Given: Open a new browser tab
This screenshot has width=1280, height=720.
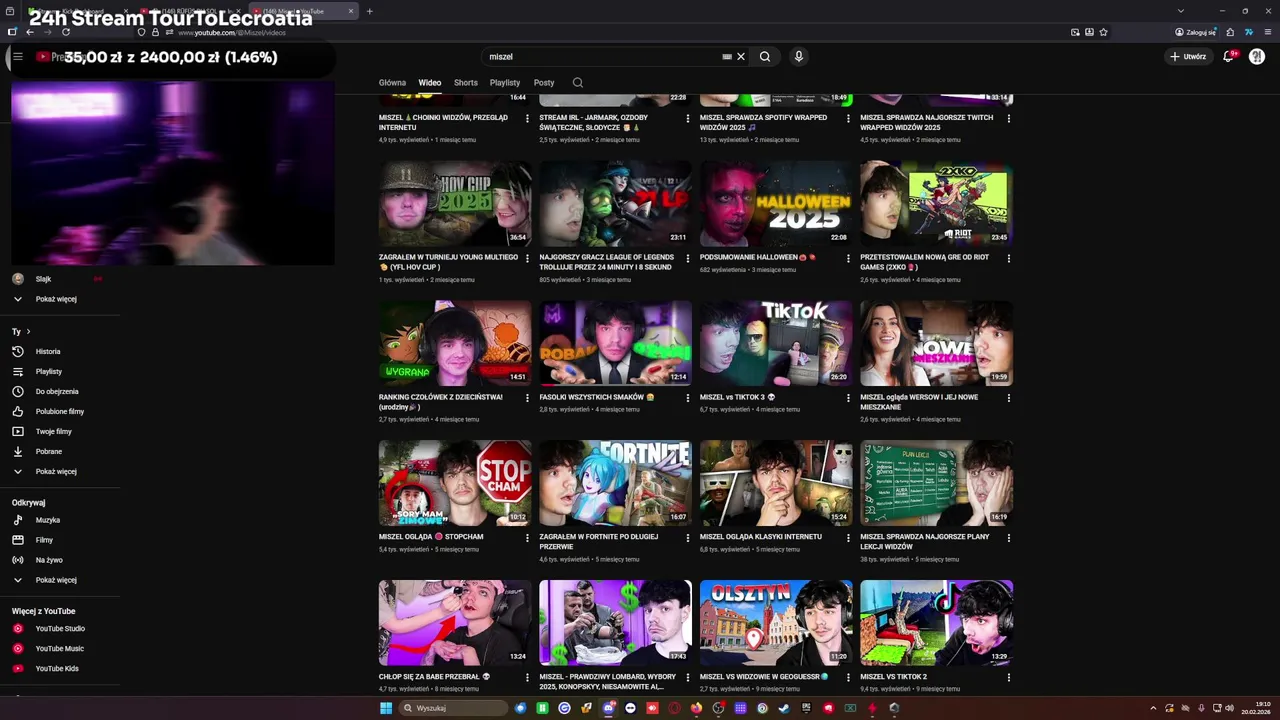Looking at the screenshot, I should [369, 11].
